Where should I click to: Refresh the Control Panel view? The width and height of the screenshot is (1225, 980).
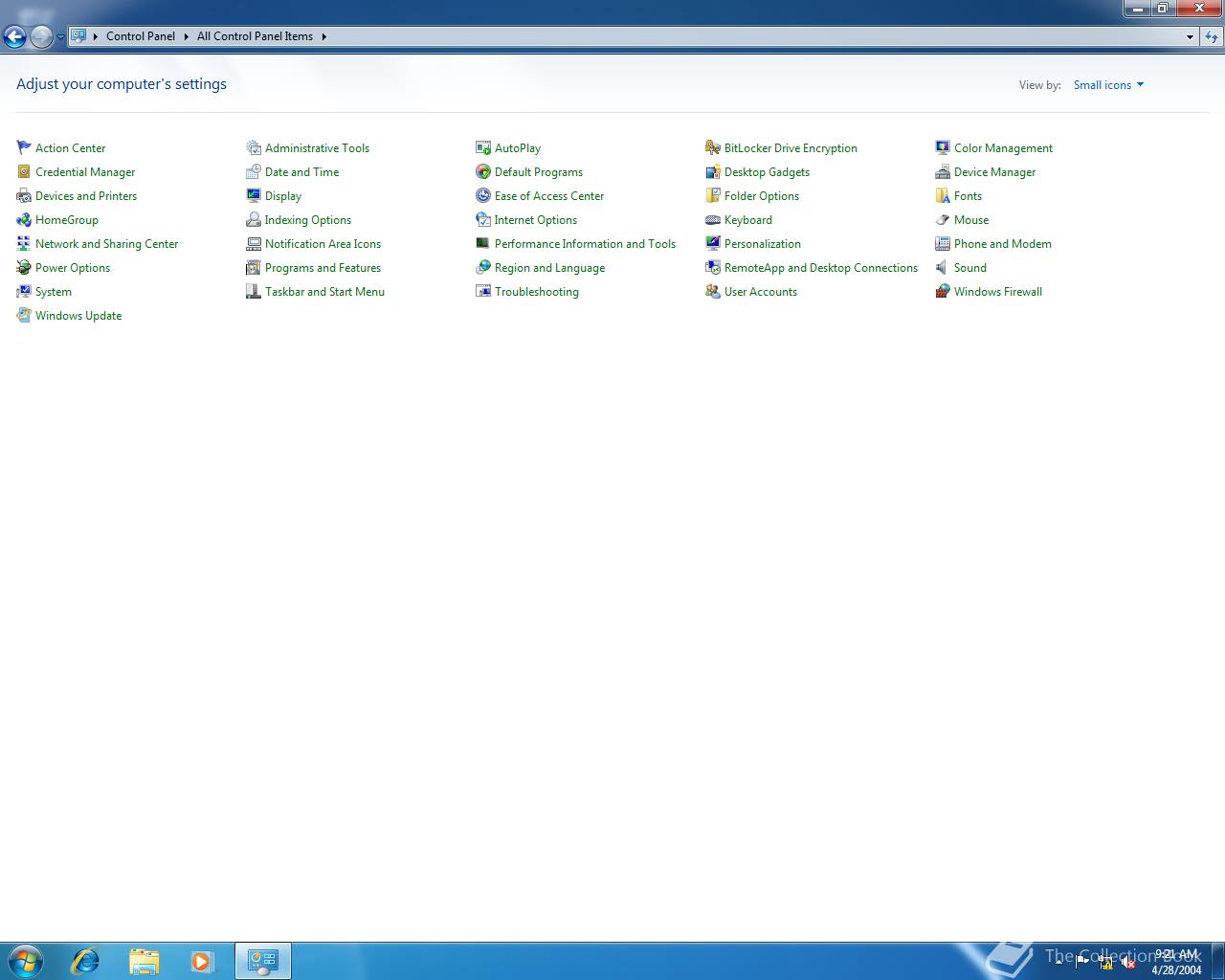pos(1212,36)
